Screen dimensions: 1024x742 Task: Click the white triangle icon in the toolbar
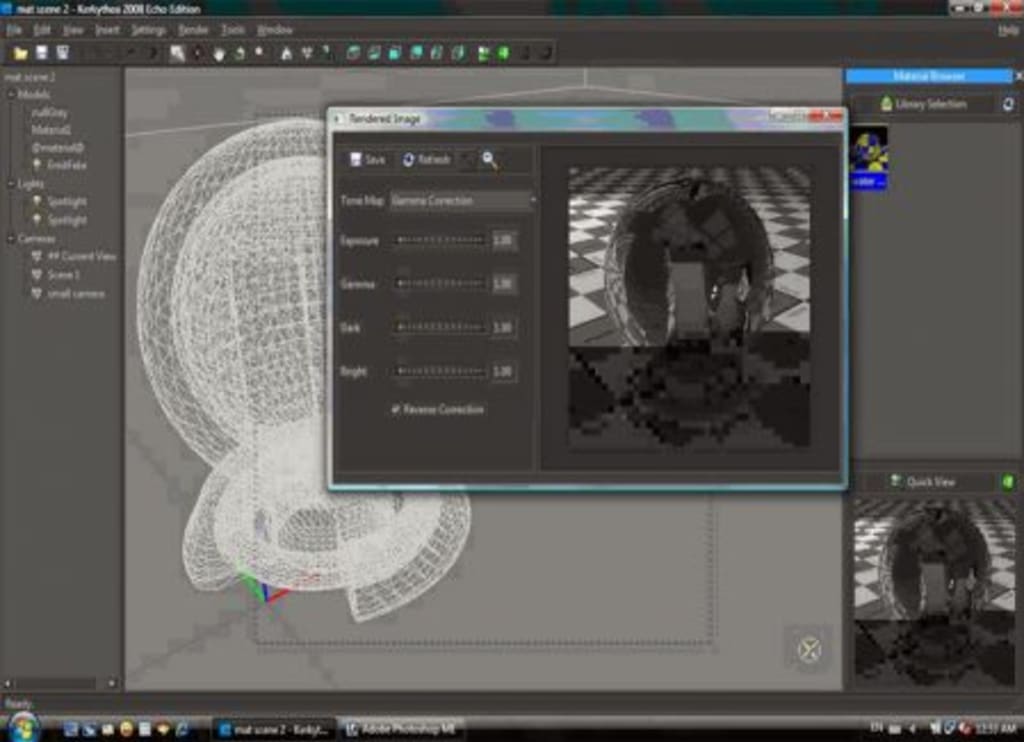[286, 53]
